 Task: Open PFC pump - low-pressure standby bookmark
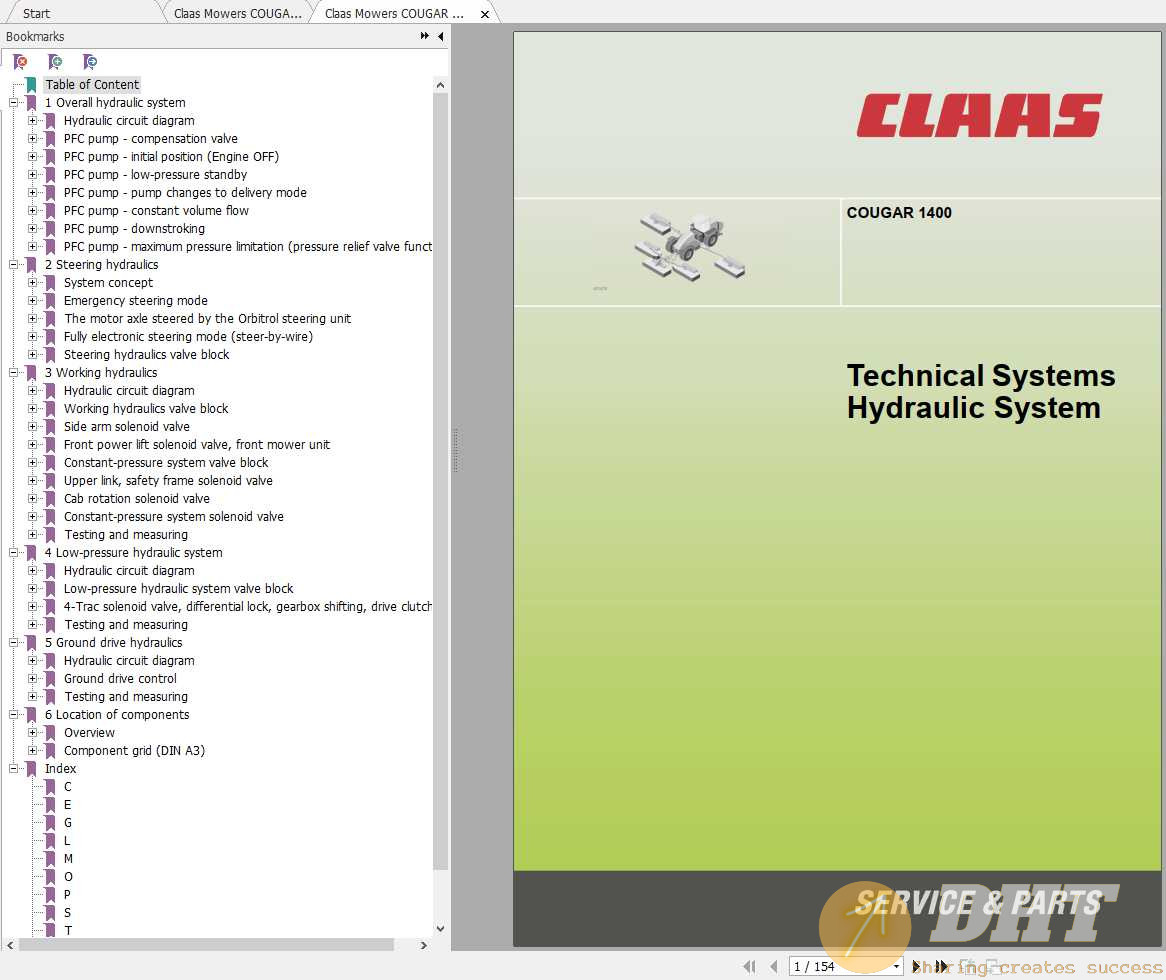[x=155, y=175]
